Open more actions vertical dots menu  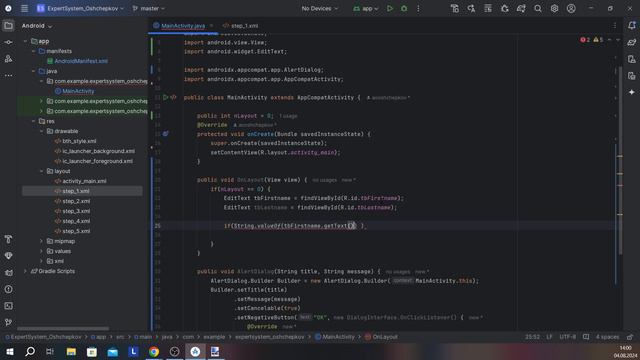click(x=418, y=8)
